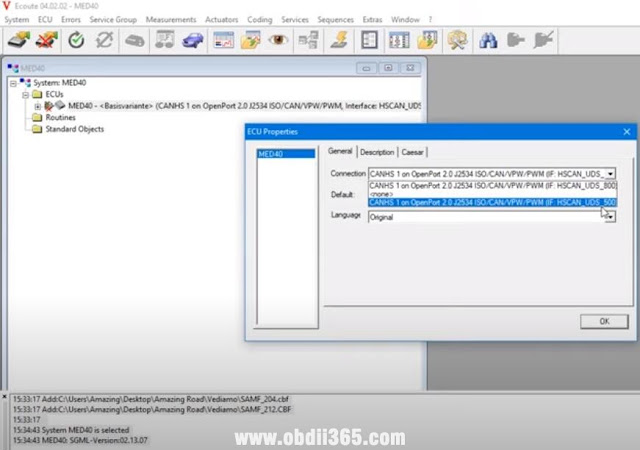Expand the MED40 Basisvariante tree node
Viewport: 640px width, 450px height.
(x=38, y=107)
